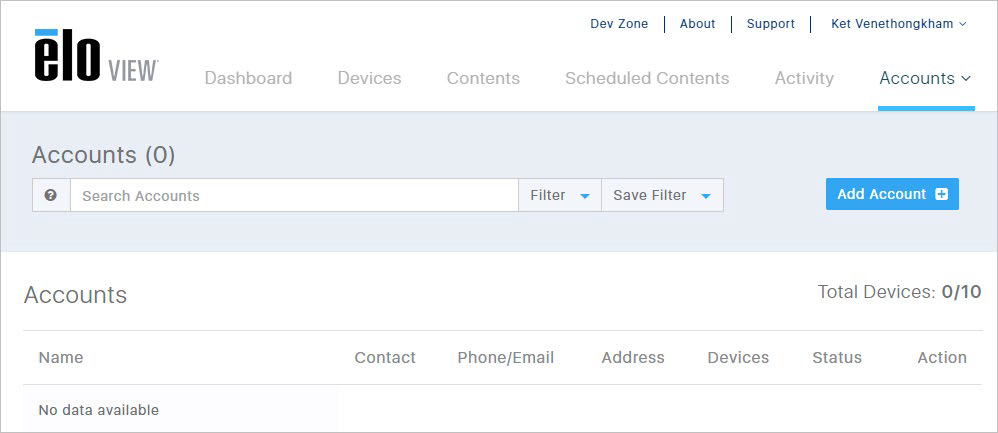
Task: Expand the Filter dropdown arrow
Action: click(585, 196)
